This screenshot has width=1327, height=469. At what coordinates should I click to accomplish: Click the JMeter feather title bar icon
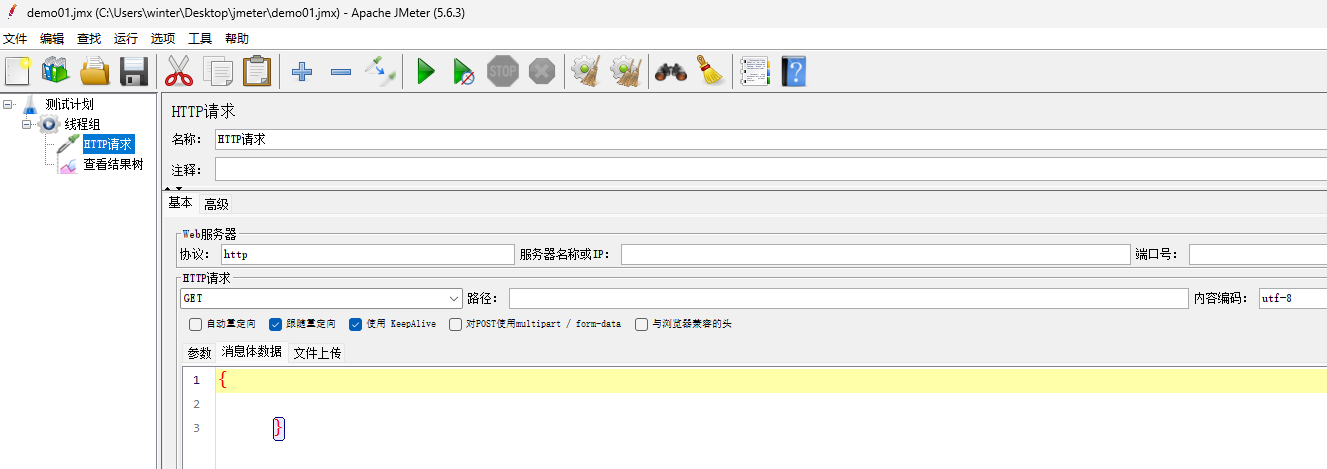pos(11,12)
